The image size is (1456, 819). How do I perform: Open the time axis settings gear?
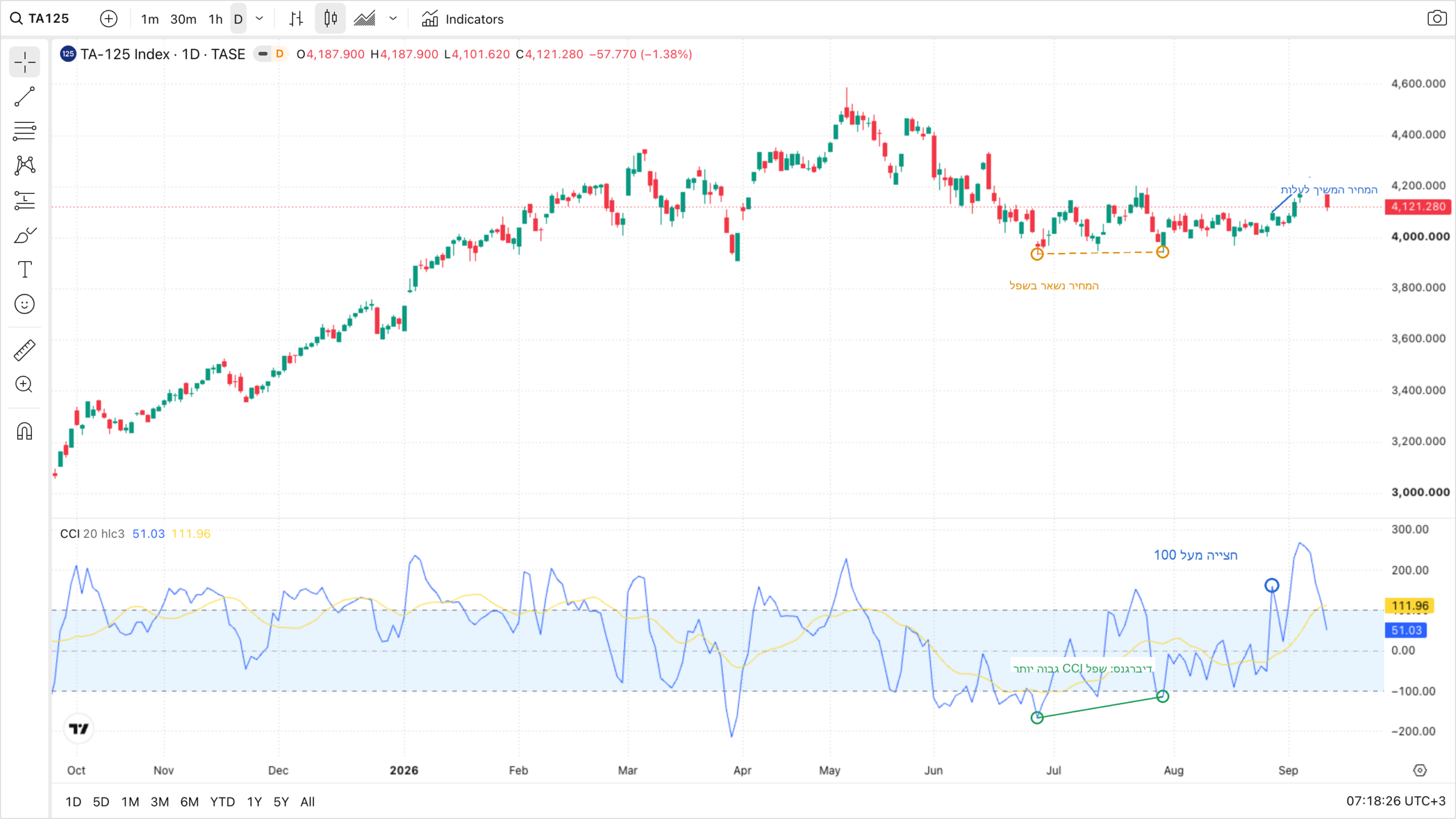tap(1420, 770)
